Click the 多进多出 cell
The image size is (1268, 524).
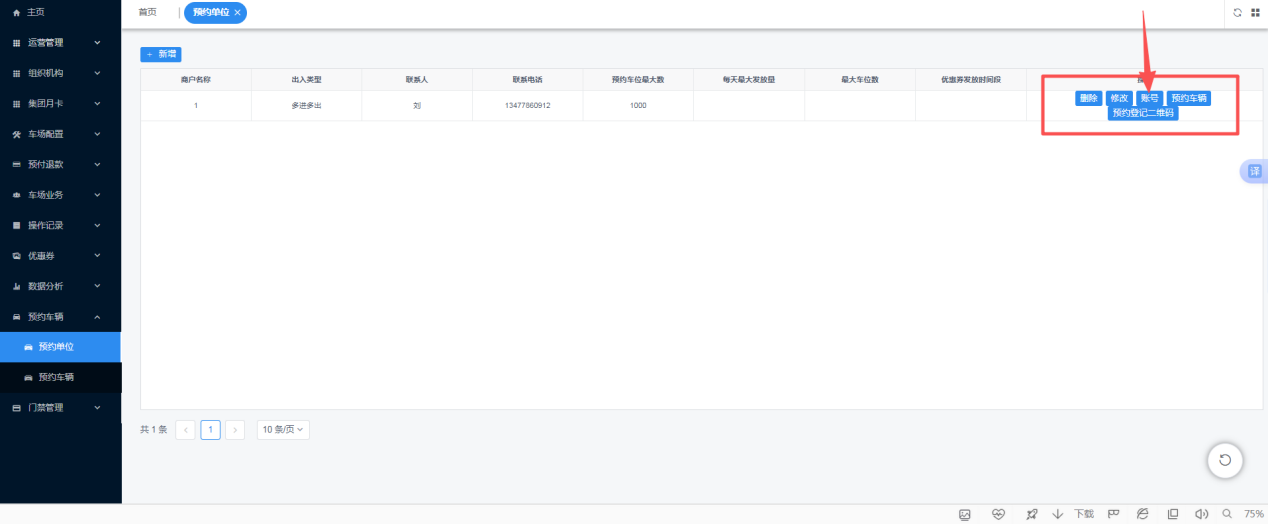306,105
